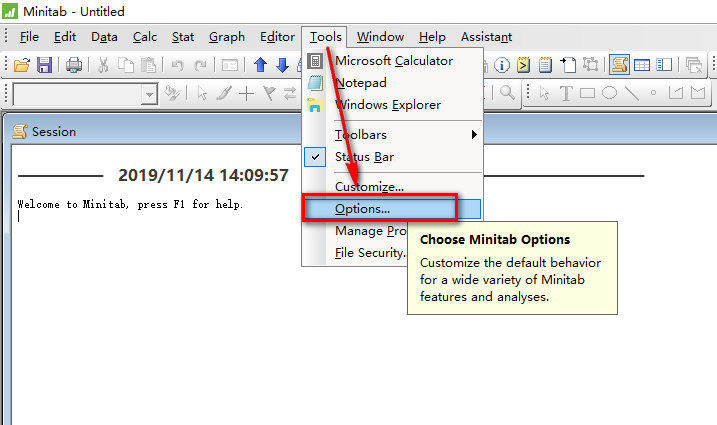Open the empty combo box dropdown arrow
Image resolution: width=717 pixels, height=425 pixels.
click(x=149, y=93)
